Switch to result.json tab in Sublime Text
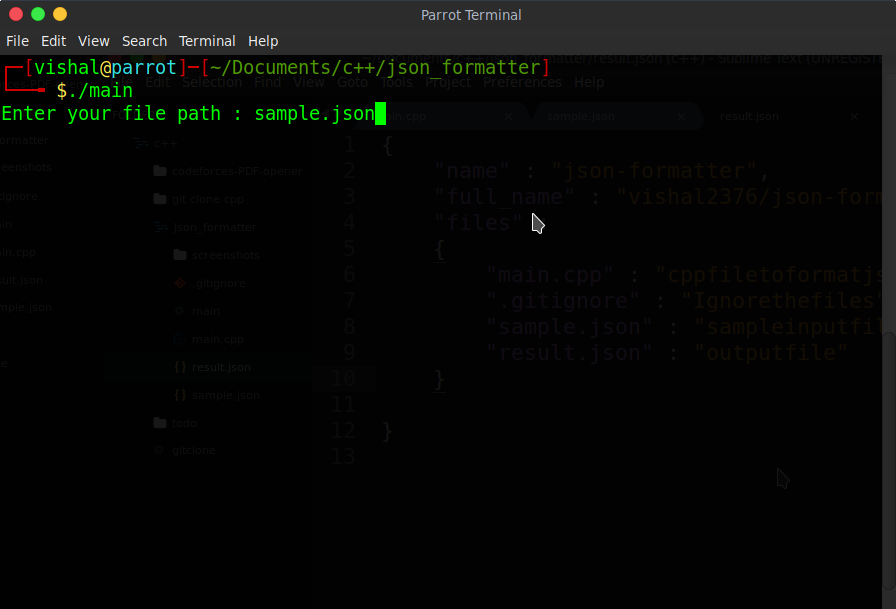896x609 pixels. (749, 117)
